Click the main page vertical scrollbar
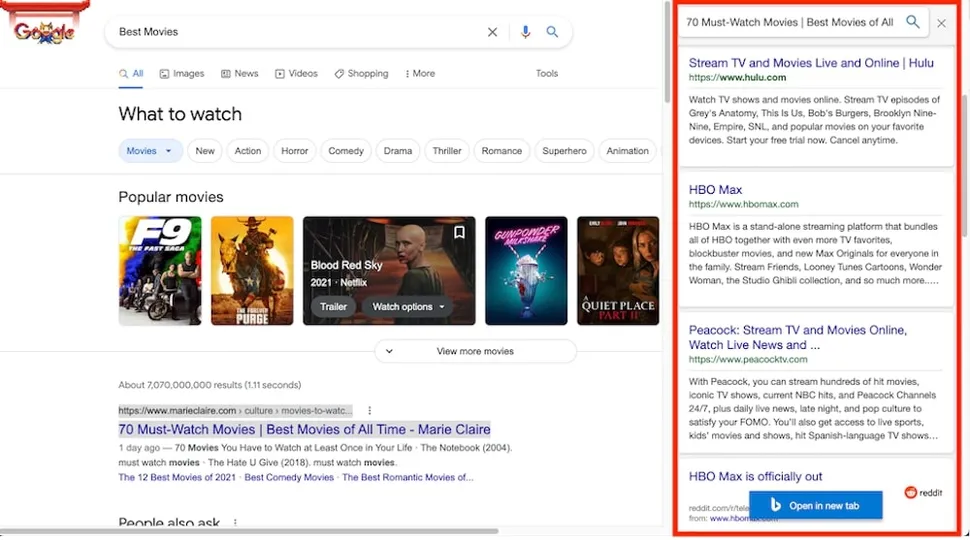Viewport: 970px width, 540px height. point(667,52)
